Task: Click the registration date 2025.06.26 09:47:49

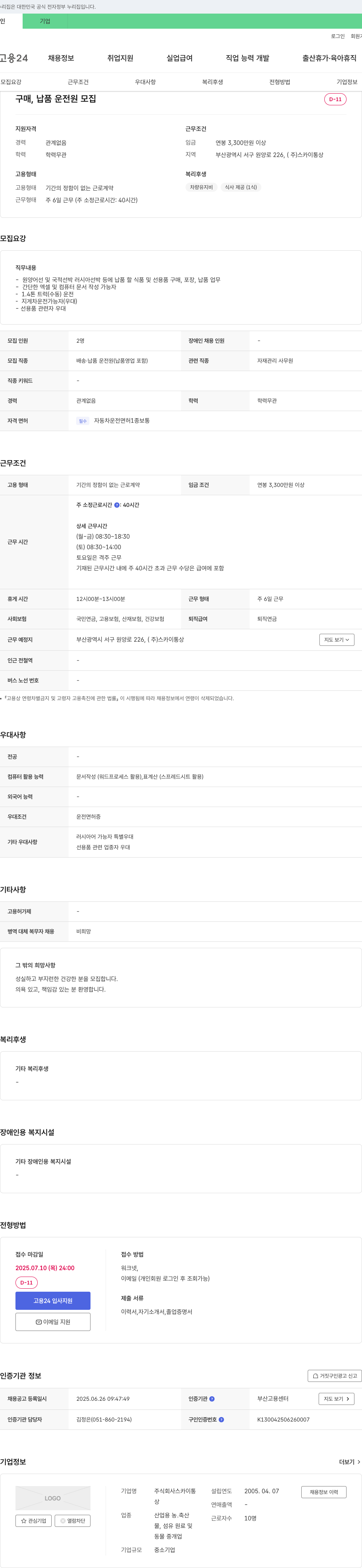Action: [x=103, y=1399]
